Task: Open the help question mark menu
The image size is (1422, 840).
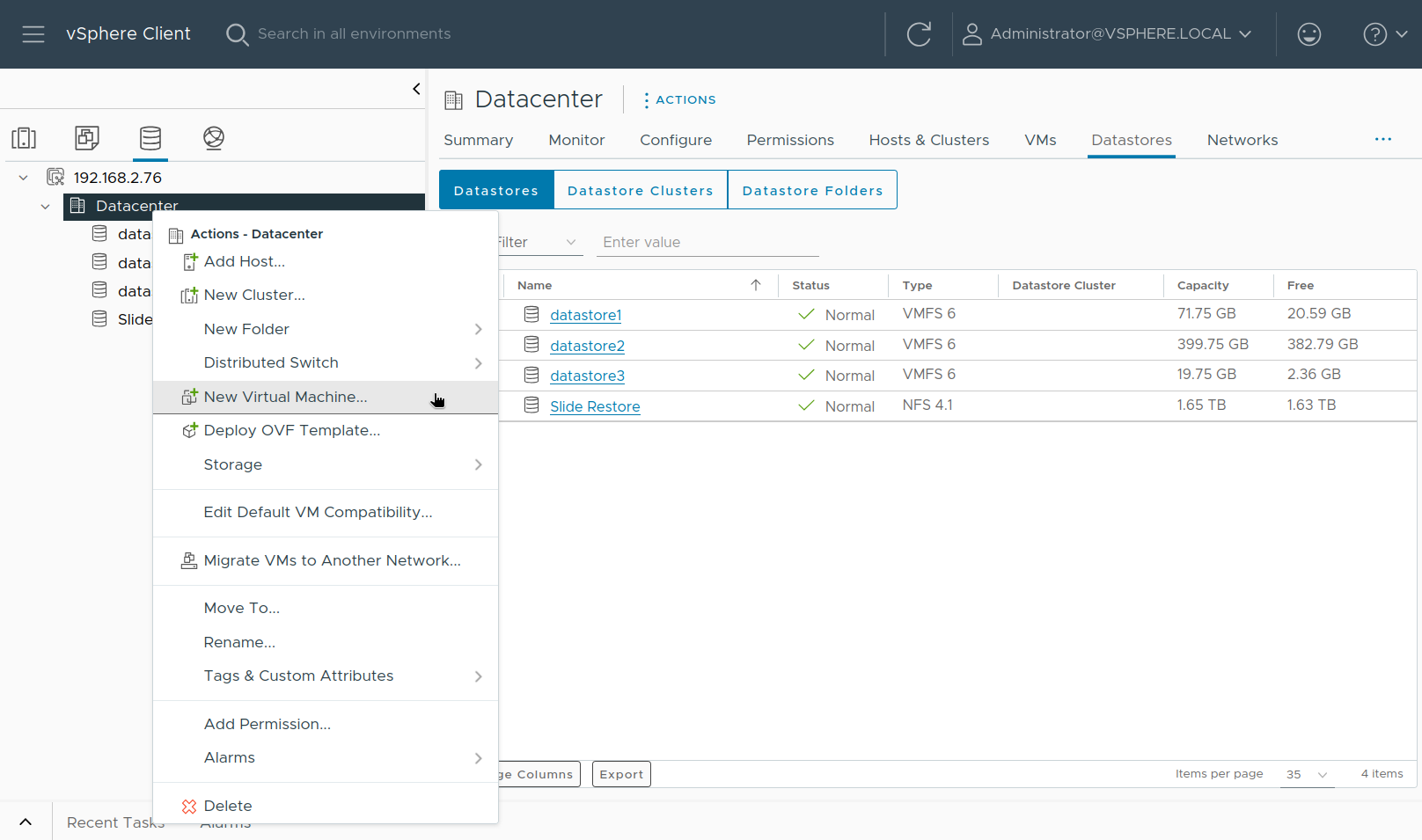Action: point(1385,34)
